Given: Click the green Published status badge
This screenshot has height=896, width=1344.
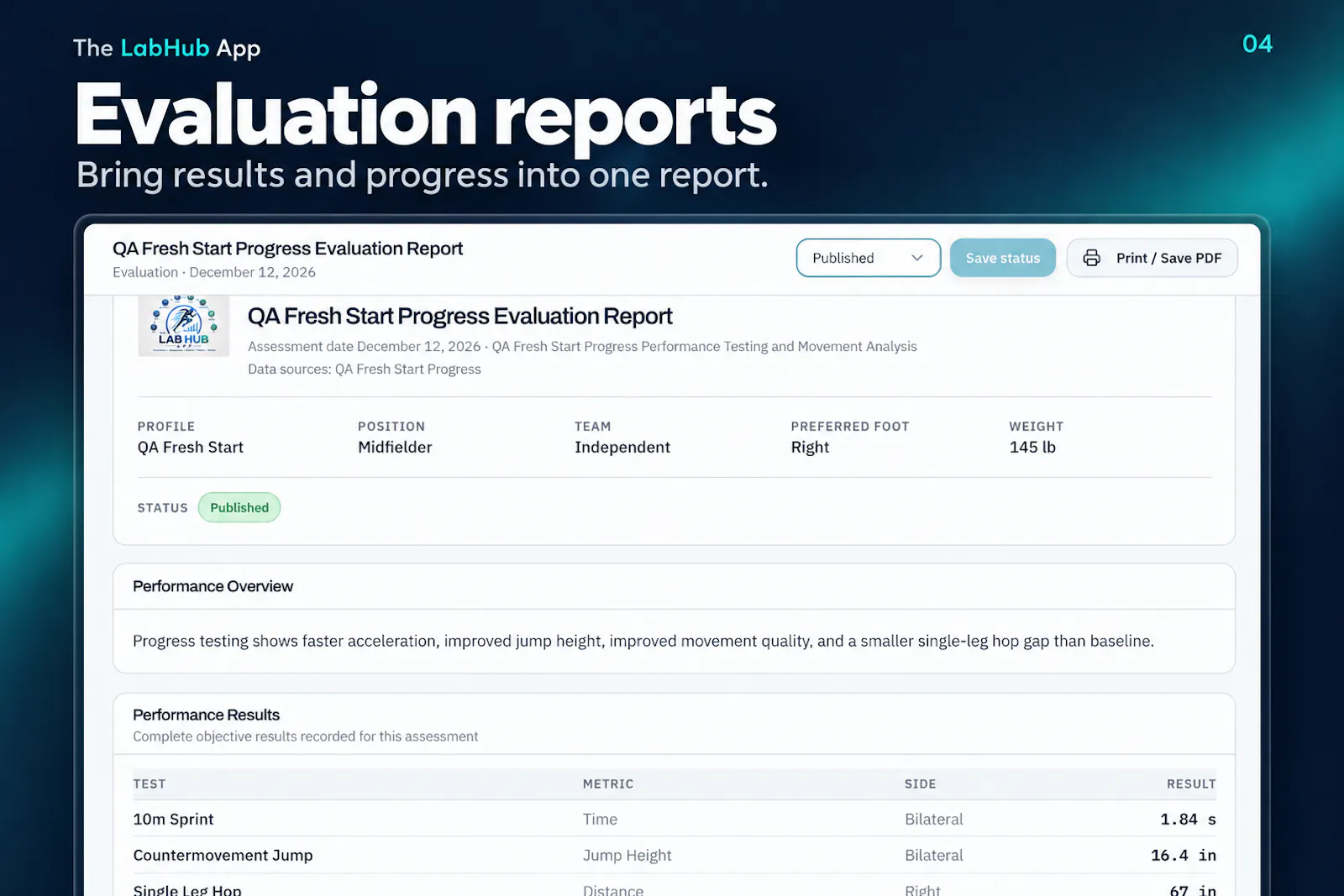Looking at the screenshot, I should pos(239,507).
